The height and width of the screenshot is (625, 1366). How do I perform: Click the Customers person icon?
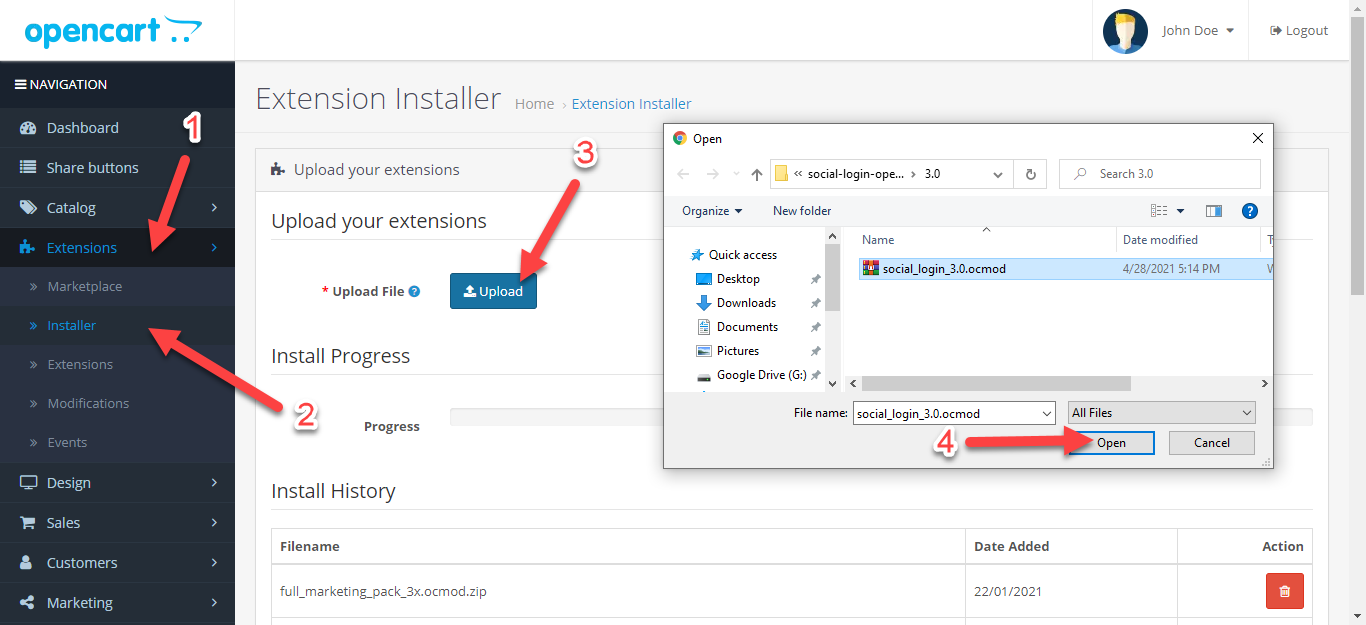[x=28, y=563]
